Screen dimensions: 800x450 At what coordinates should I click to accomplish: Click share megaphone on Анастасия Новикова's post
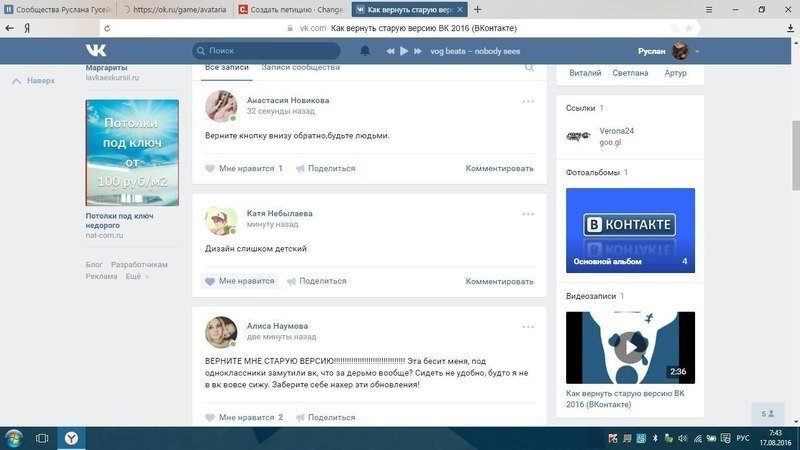coord(301,168)
